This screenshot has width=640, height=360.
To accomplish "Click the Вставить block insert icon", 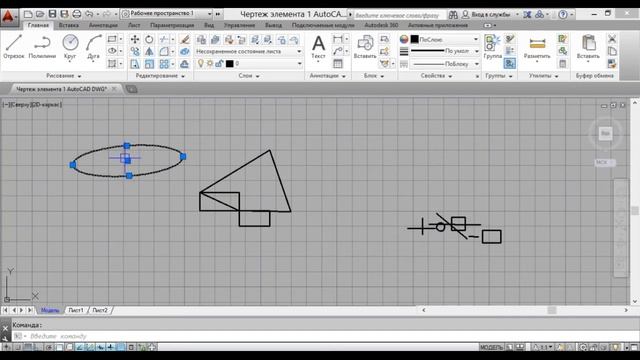I will point(365,47).
